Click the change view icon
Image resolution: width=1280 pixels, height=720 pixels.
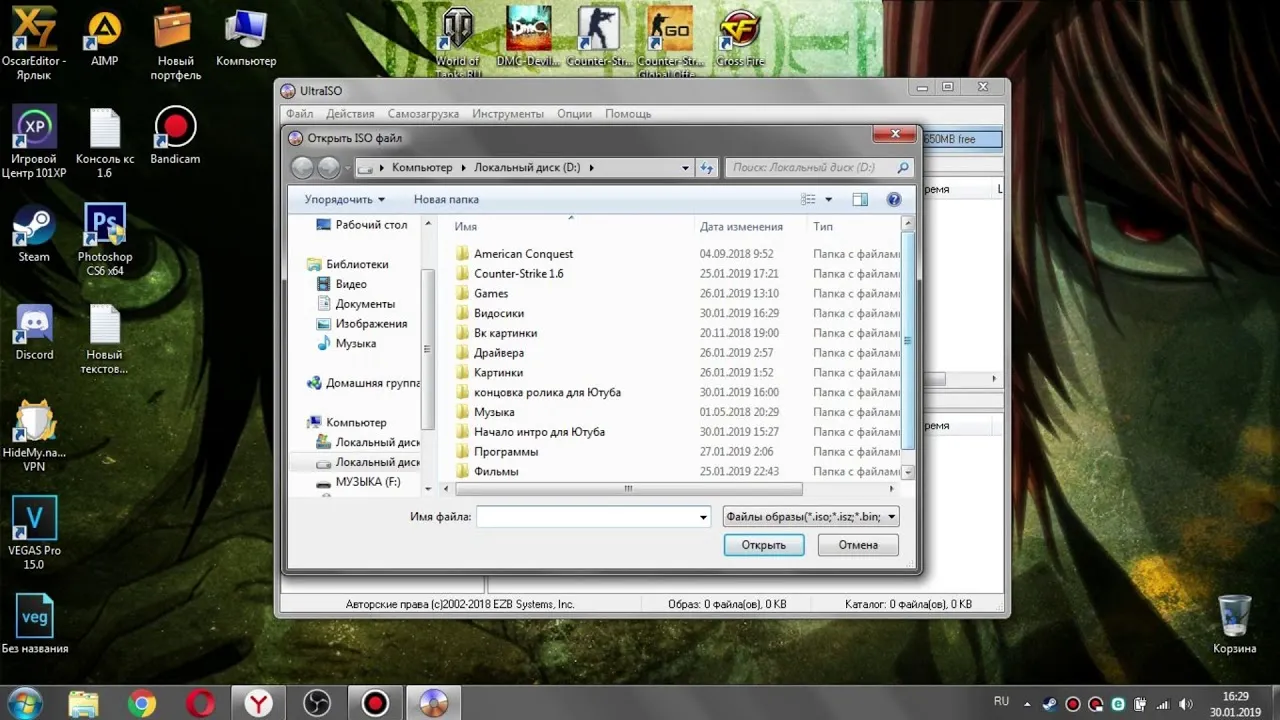(x=809, y=200)
